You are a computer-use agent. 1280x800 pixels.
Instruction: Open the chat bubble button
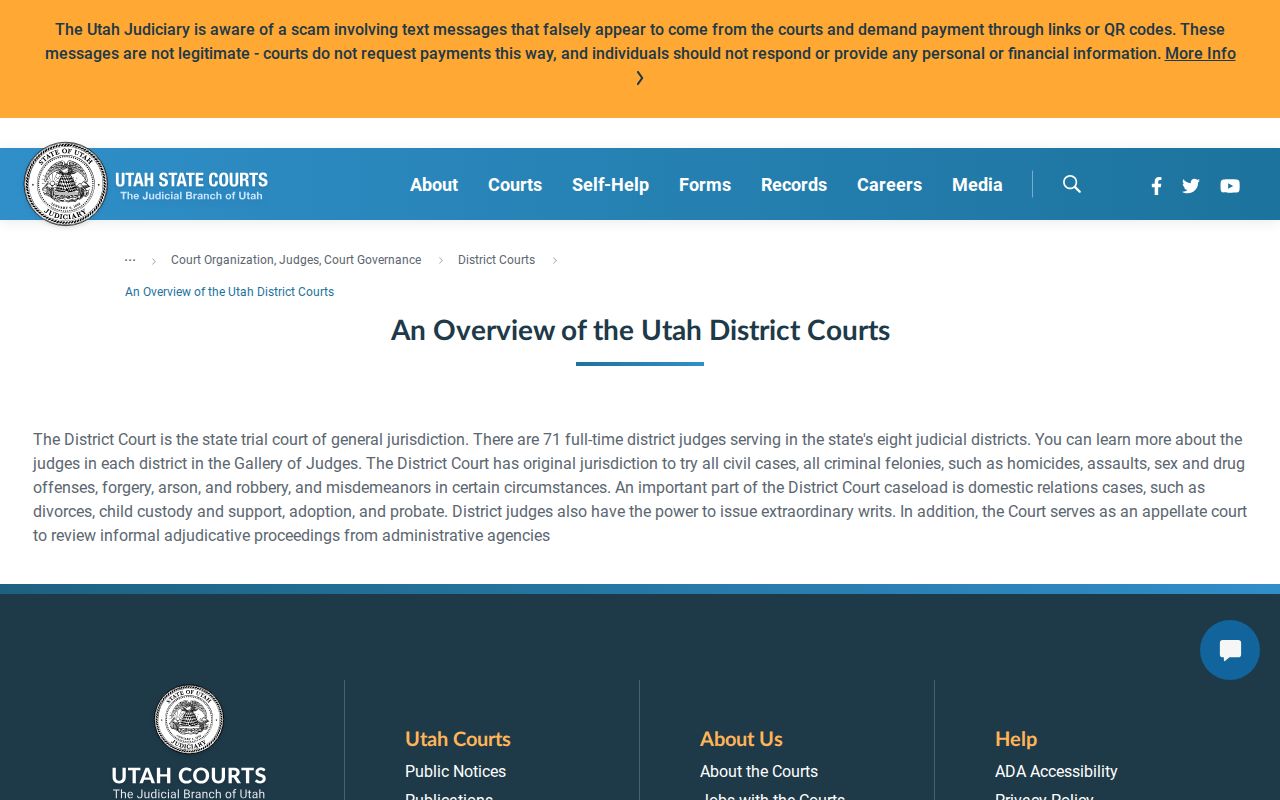point(1230,650)
